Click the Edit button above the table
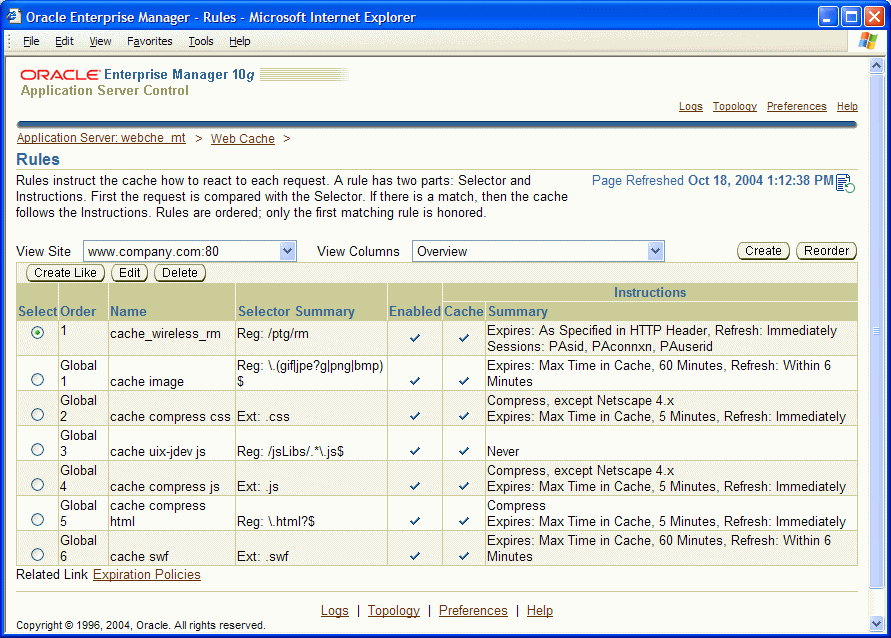 click(130, 273)
